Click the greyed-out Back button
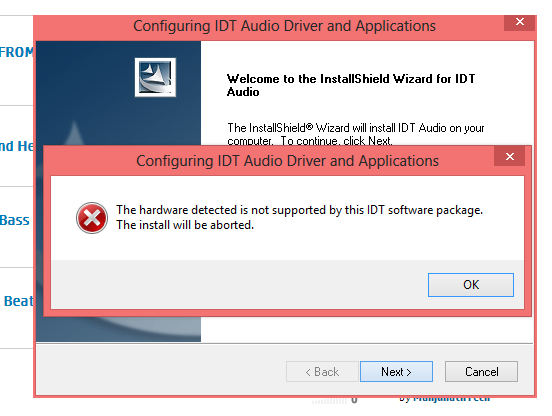This screenshot has width=552, height=416. pyautogui.click(x=322, y=372)
